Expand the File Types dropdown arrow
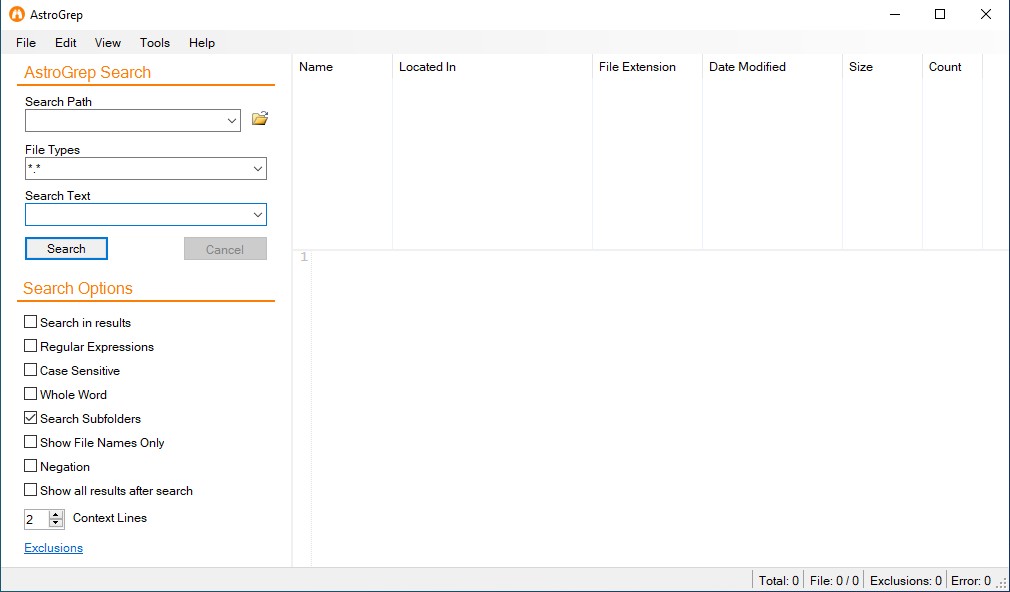This screenshot has width=1010, height=592. tap(258, 169)
